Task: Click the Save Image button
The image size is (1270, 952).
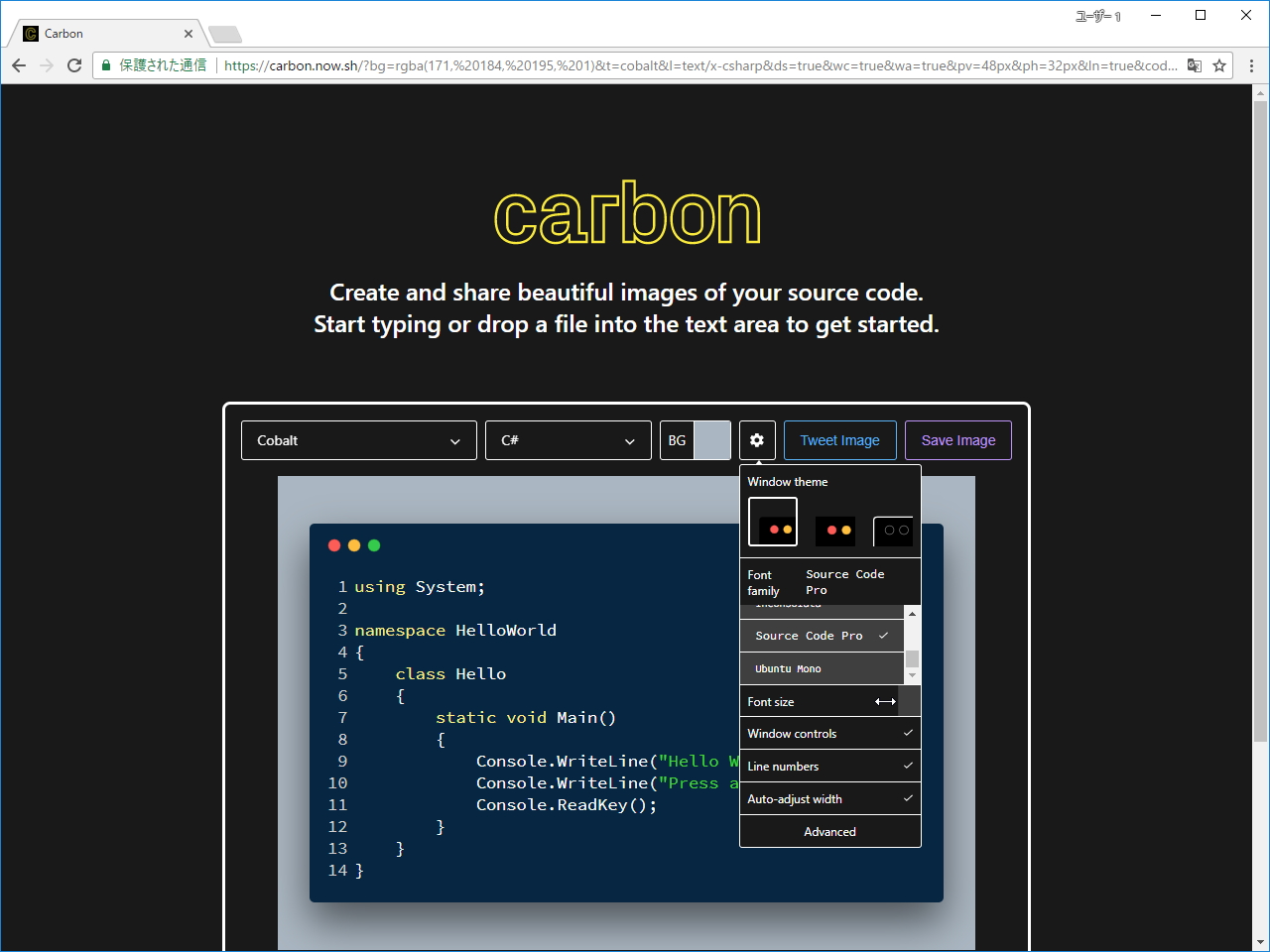Action: (958, 440)
